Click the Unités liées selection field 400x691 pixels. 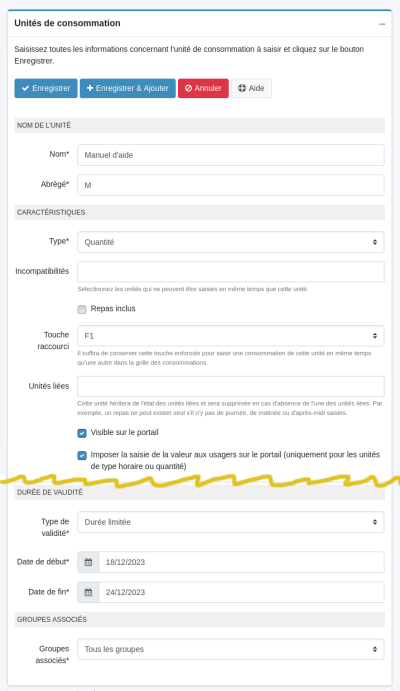tap(231, 386)
